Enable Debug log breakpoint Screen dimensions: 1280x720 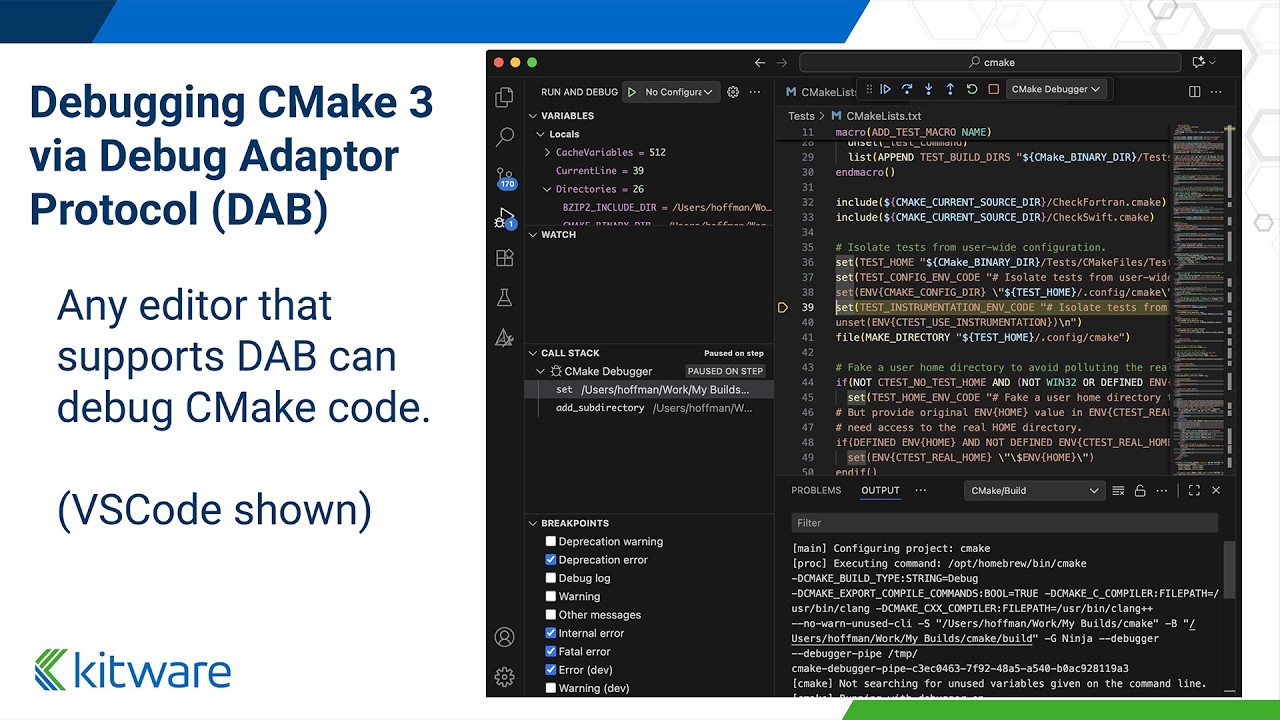click(550, 578)
